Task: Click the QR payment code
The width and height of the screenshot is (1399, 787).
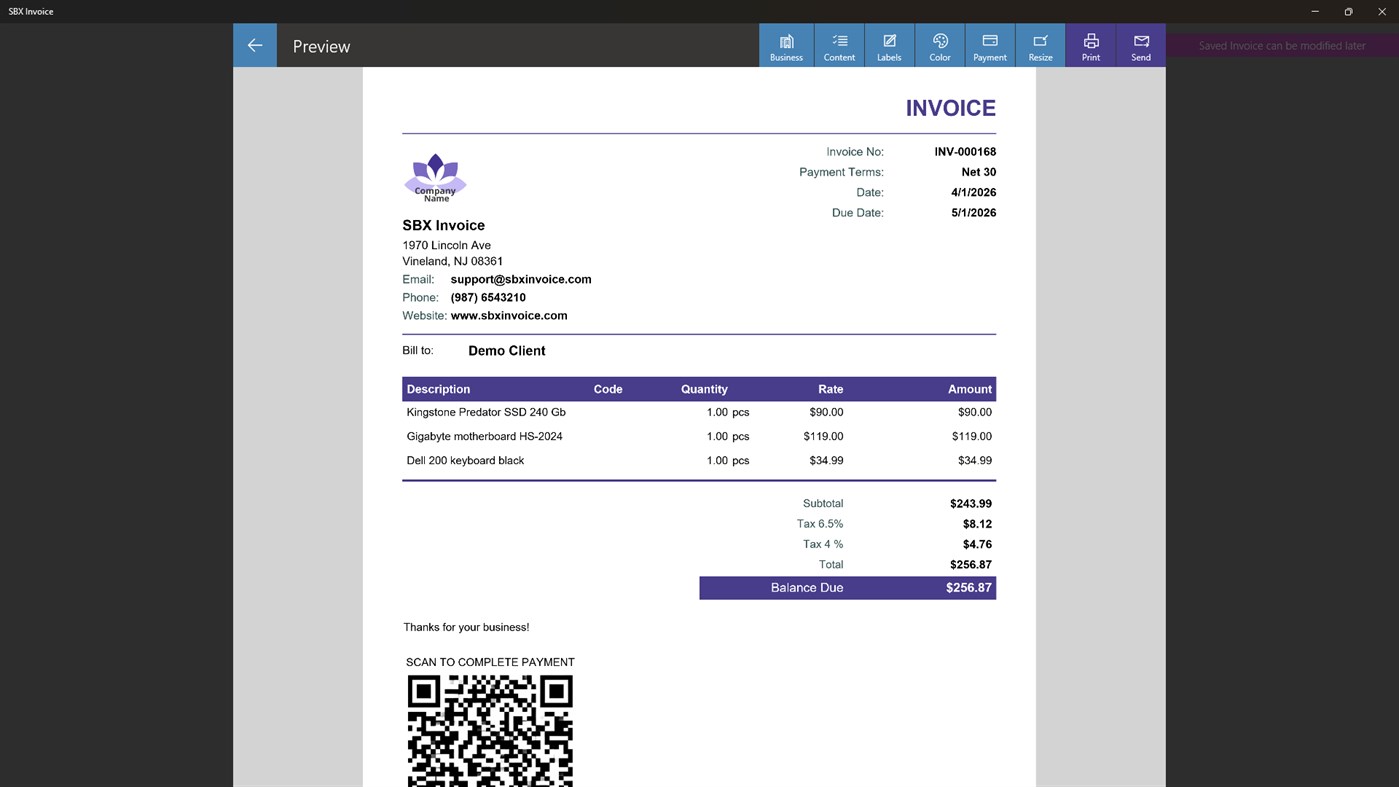Action: 489,730
